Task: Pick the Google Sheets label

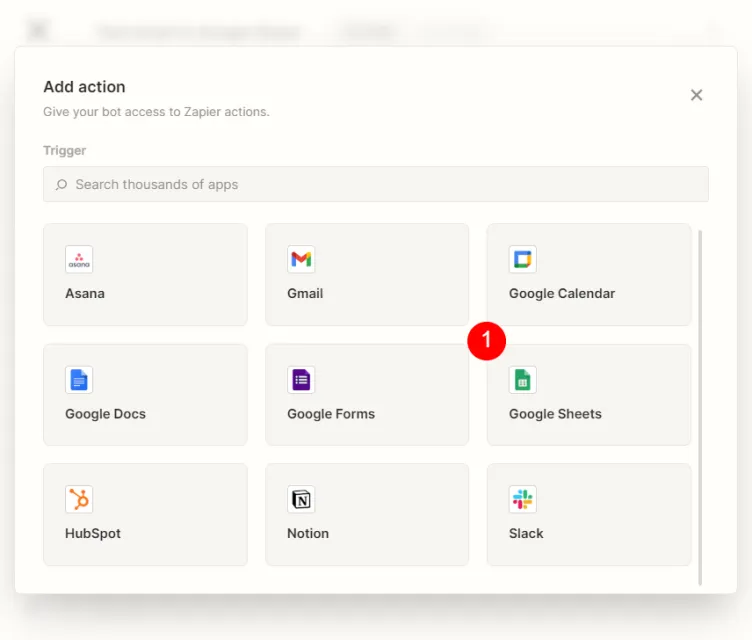Action: [555, 414]
